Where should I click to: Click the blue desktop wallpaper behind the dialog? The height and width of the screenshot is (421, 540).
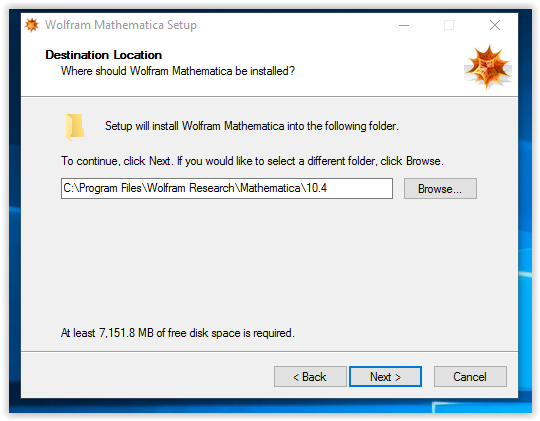[x=525, y=207]
